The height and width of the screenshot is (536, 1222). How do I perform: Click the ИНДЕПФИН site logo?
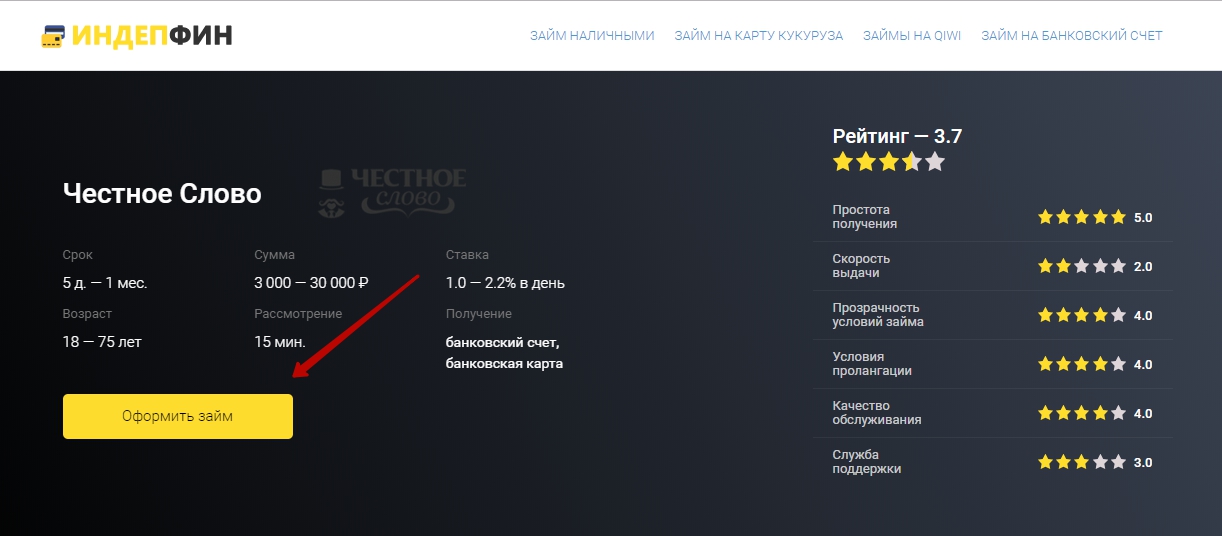pos(136,35)
